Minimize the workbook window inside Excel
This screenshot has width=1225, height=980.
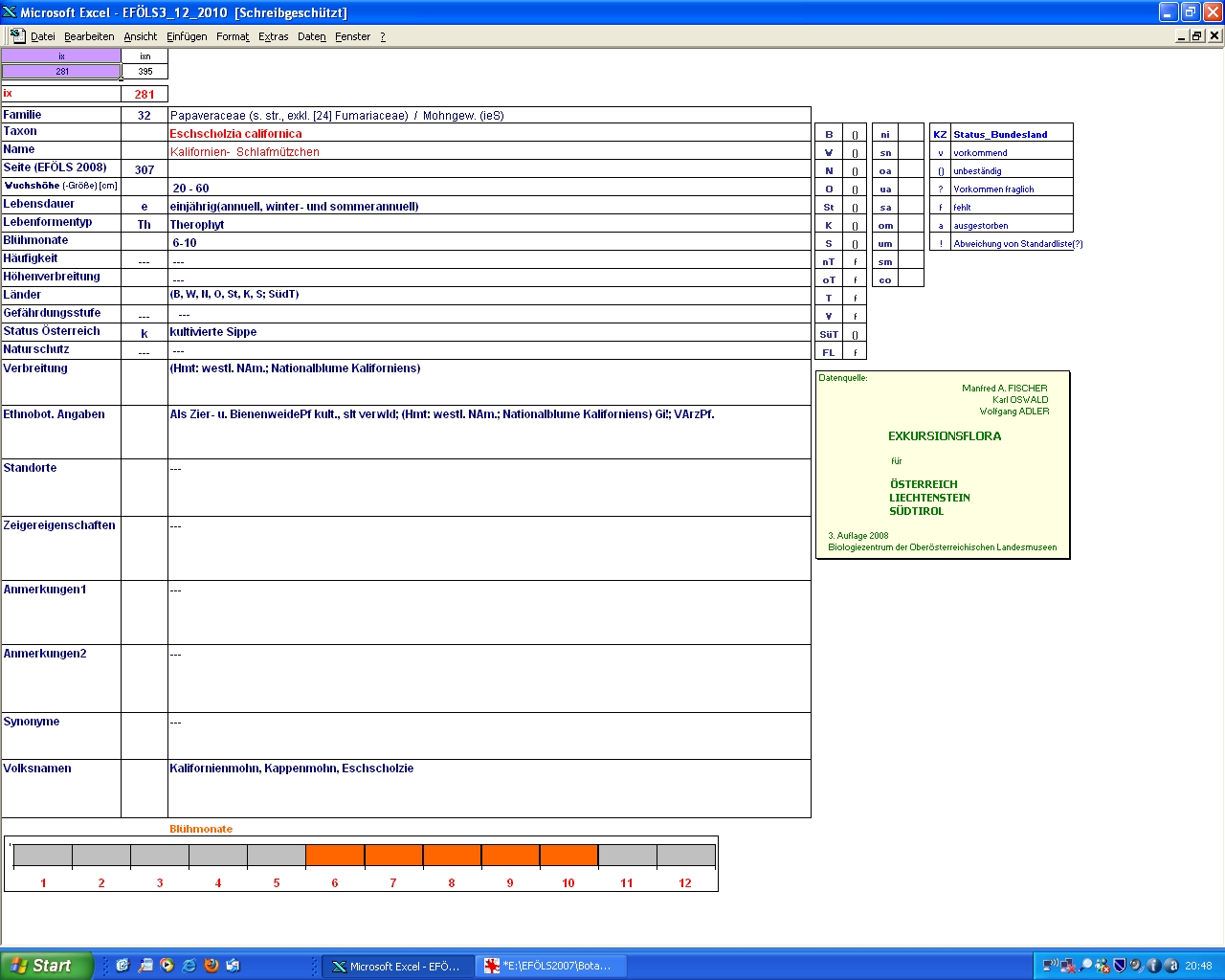click(1182, 35)
